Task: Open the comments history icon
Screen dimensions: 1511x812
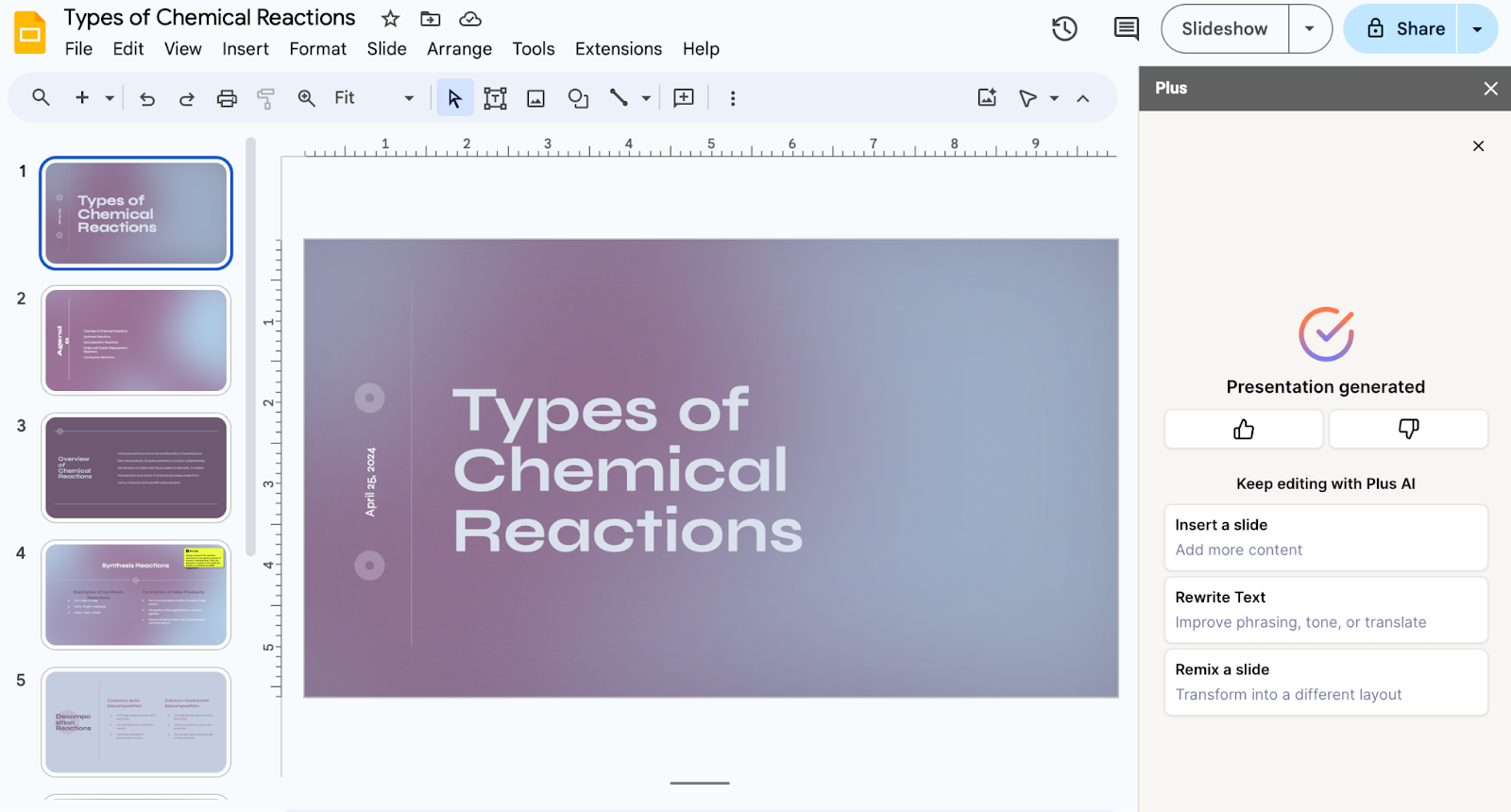Action: [x=1126, y=29]
